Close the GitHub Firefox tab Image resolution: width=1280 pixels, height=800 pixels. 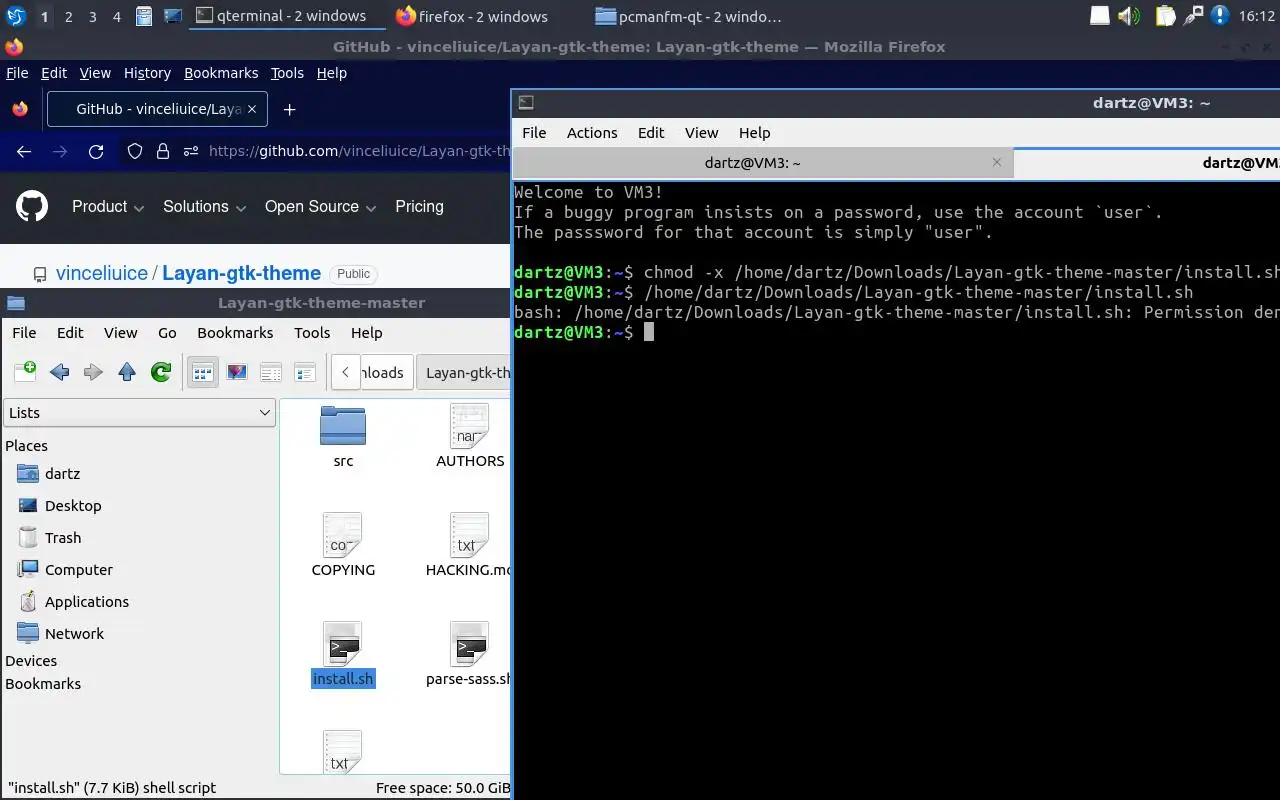(252, 109)
